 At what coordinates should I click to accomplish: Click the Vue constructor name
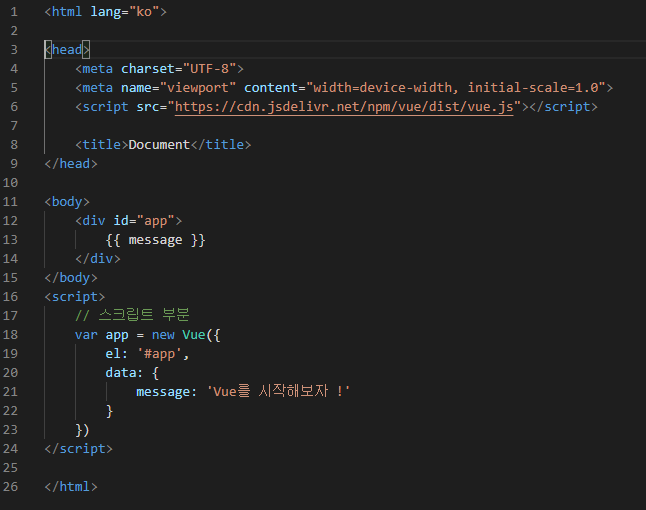[194, 335]
